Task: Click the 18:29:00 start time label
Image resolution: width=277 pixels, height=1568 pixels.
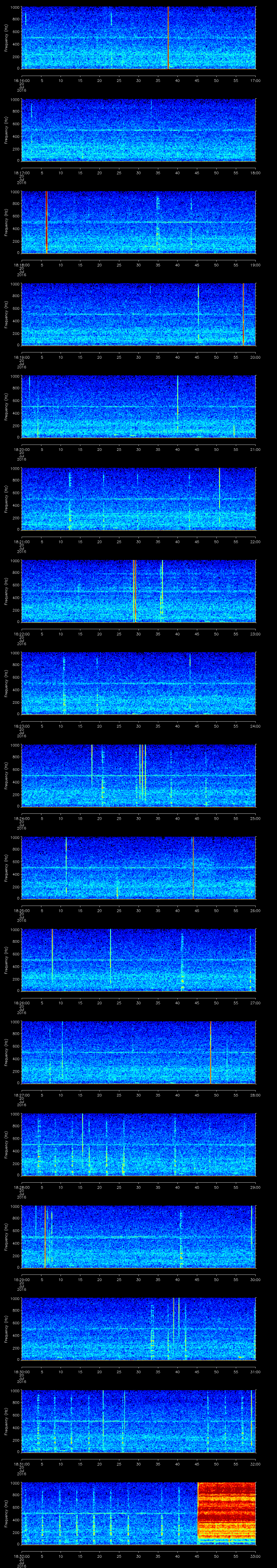Action: coord(22,1279)
